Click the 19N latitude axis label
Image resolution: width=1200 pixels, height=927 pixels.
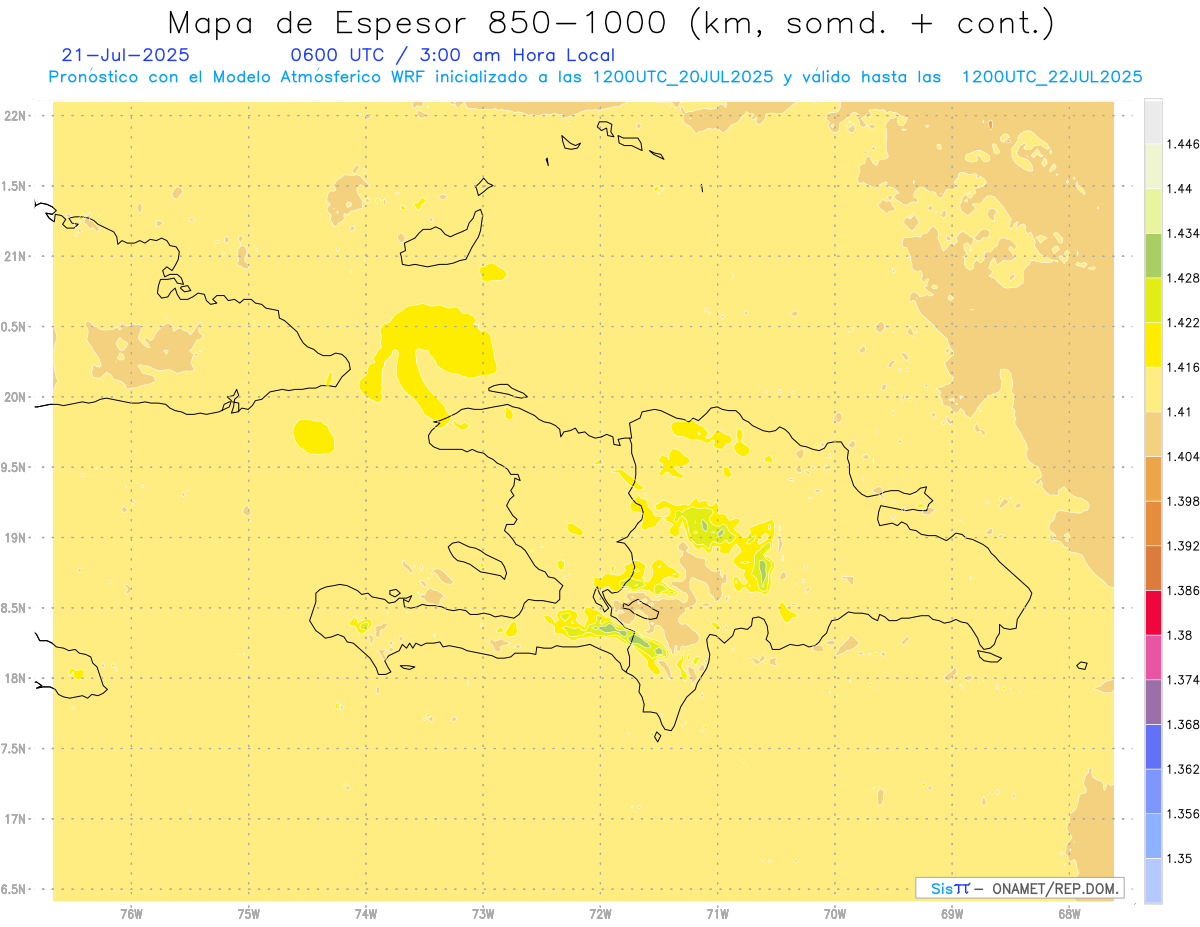(x=14, y=538)
